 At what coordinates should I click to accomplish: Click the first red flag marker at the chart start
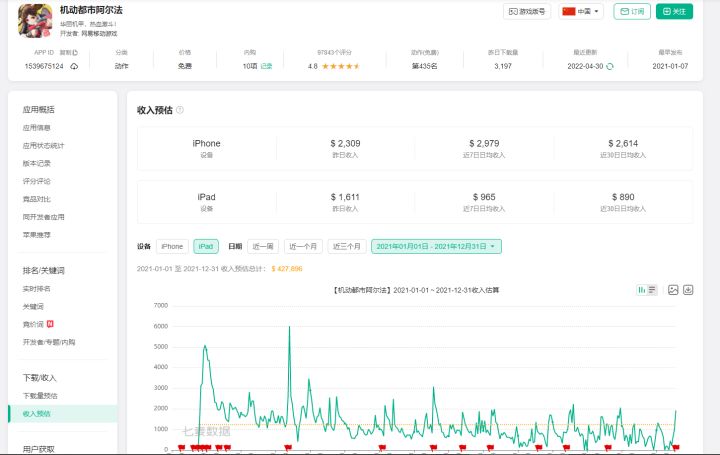click(x=181, y=448)
